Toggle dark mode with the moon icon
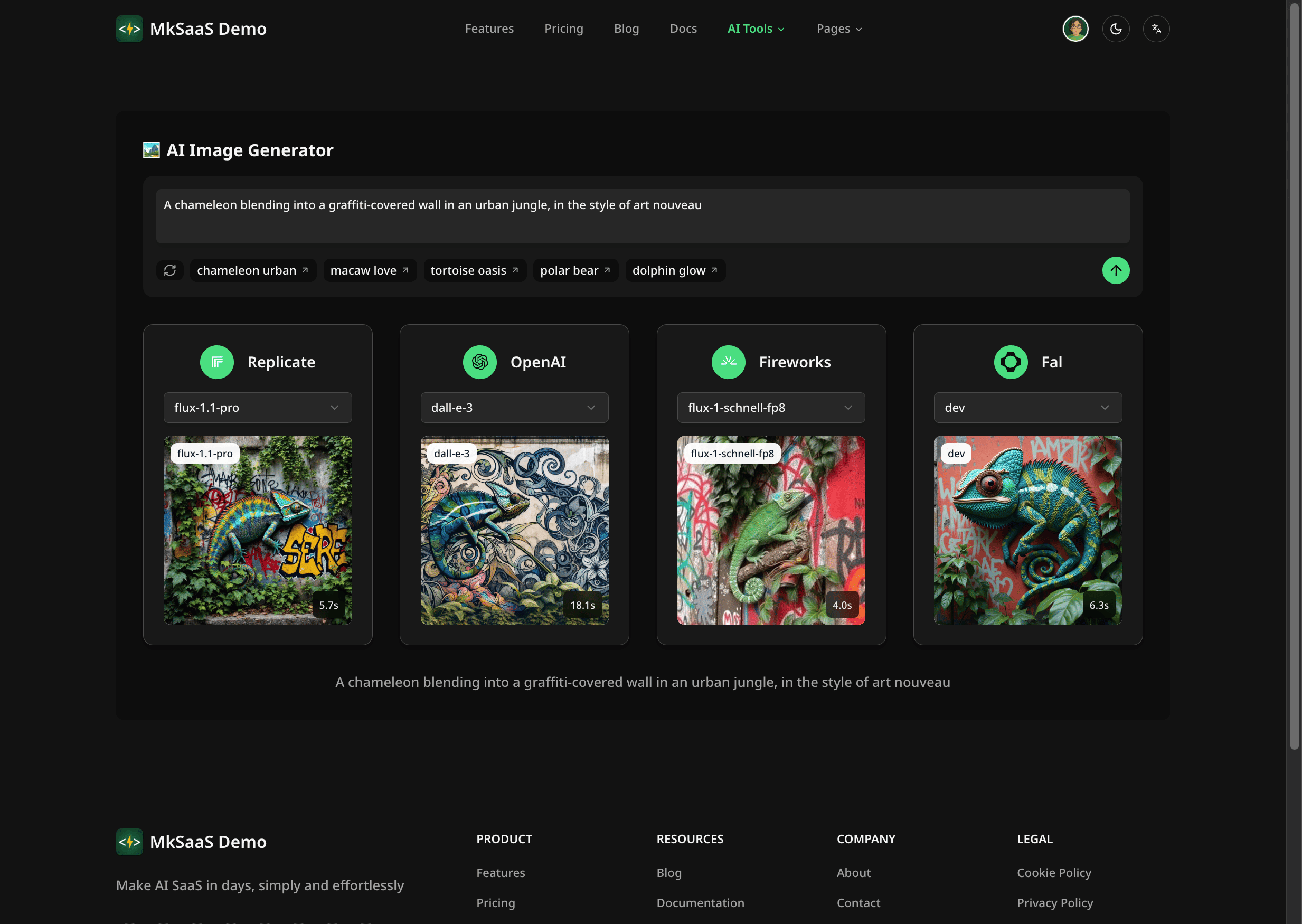The width and height of the screenshot is (1302, 924). [1116, 29]
